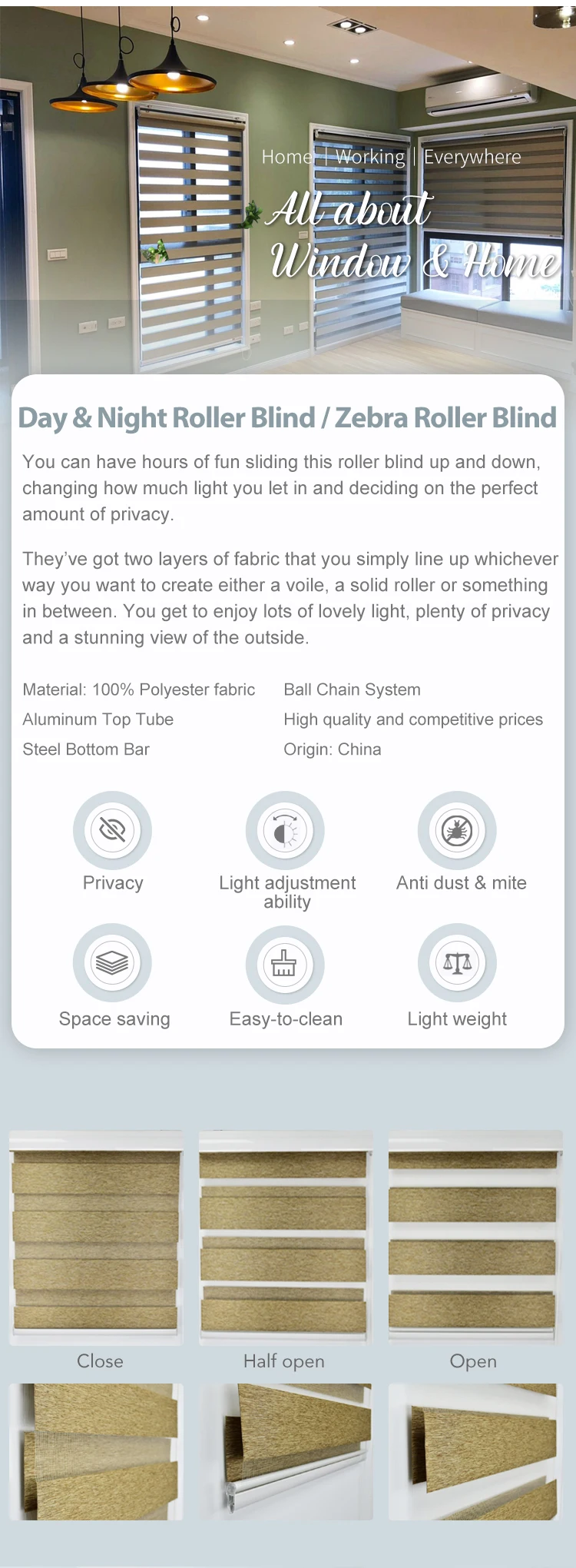Select the Light weight scales icon
The height and width of the screenshot is (1568, 576).
(x=457, y=962)
